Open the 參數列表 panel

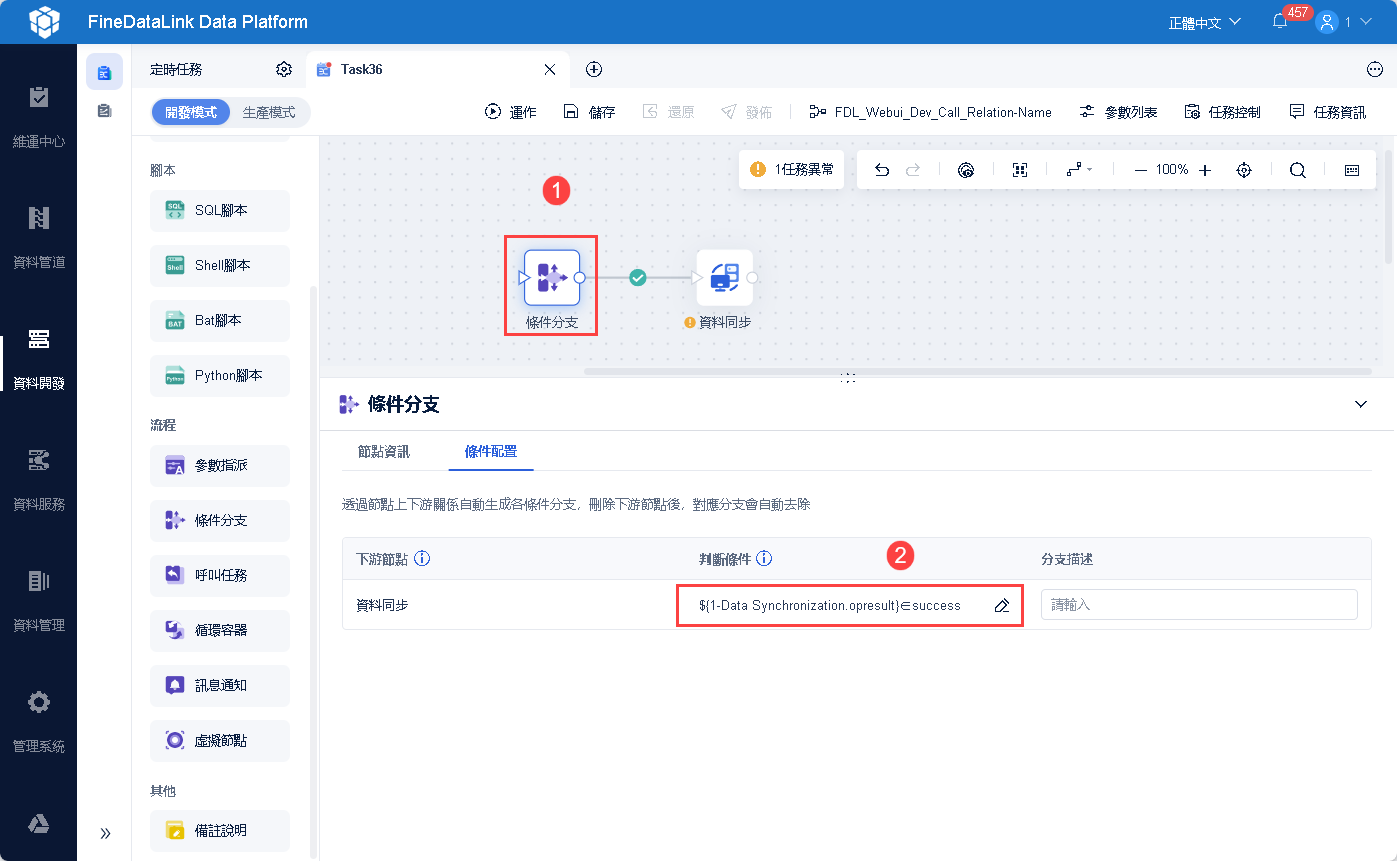tap(1119, 112)
